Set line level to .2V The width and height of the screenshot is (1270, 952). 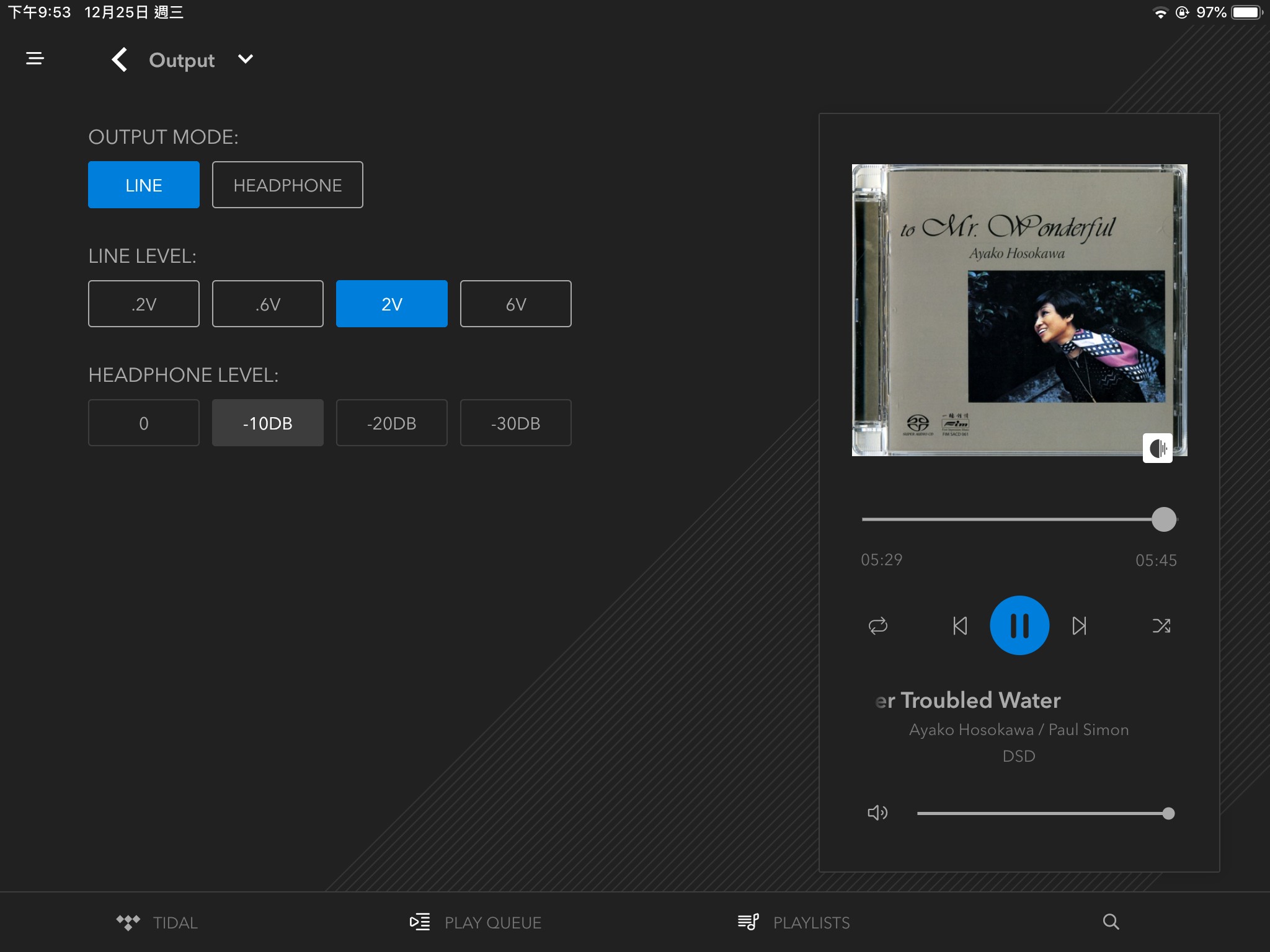point(144,304)
